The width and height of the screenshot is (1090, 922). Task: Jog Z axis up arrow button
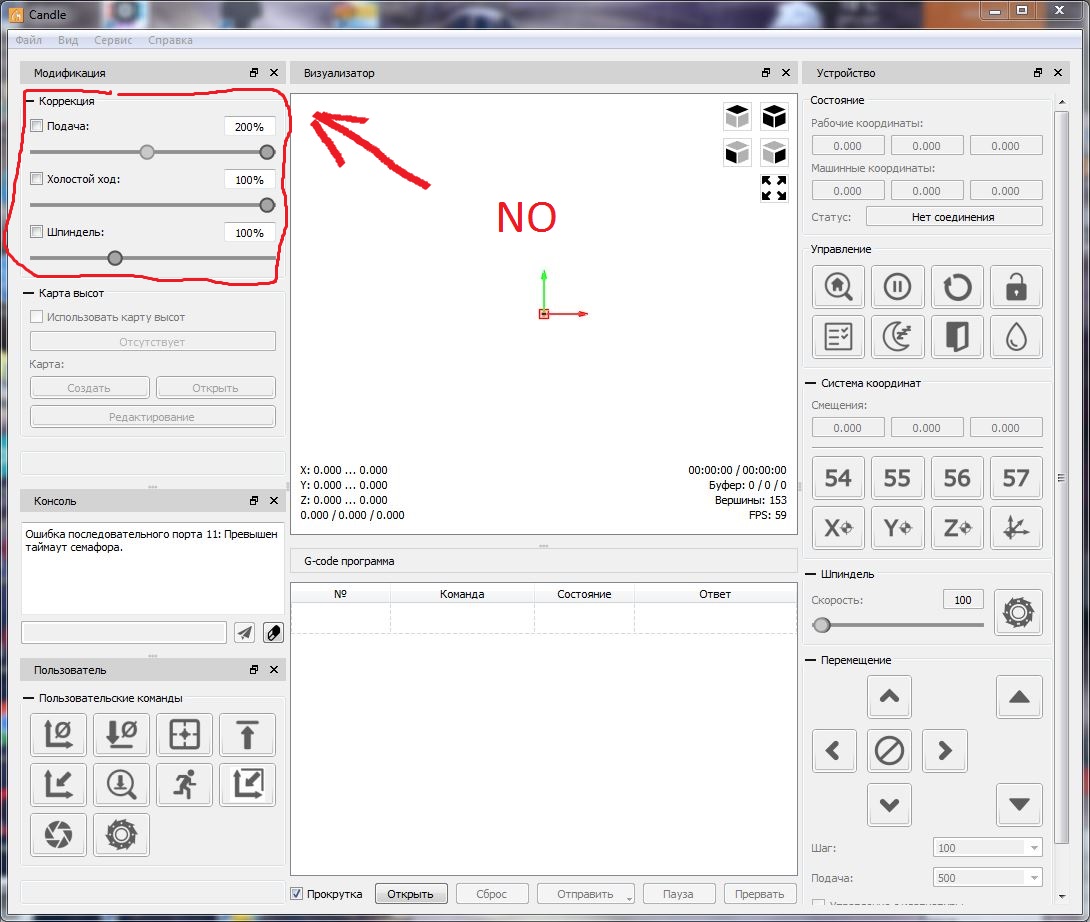click(1019, 697)
